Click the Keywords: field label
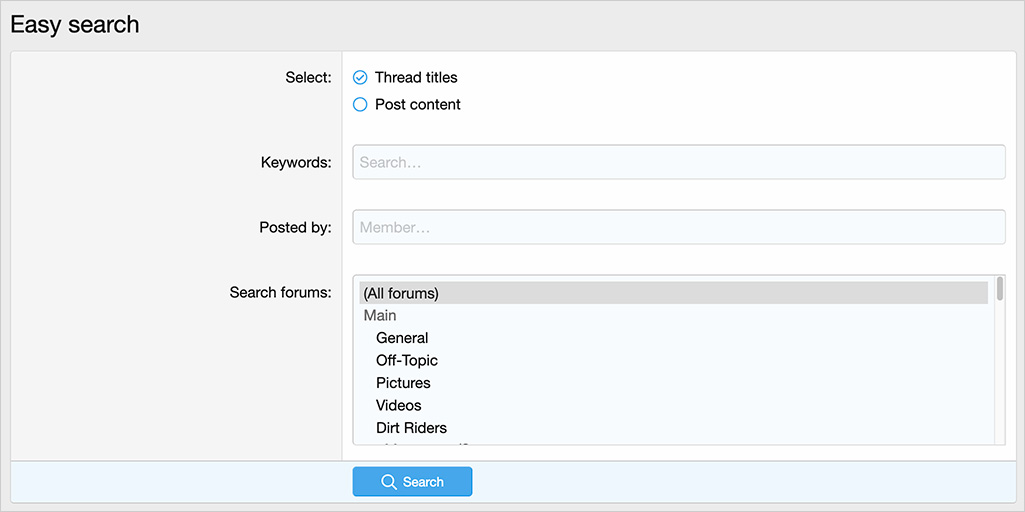The width and height of the screenshot is (1025, 512). (x=296, y=162)
